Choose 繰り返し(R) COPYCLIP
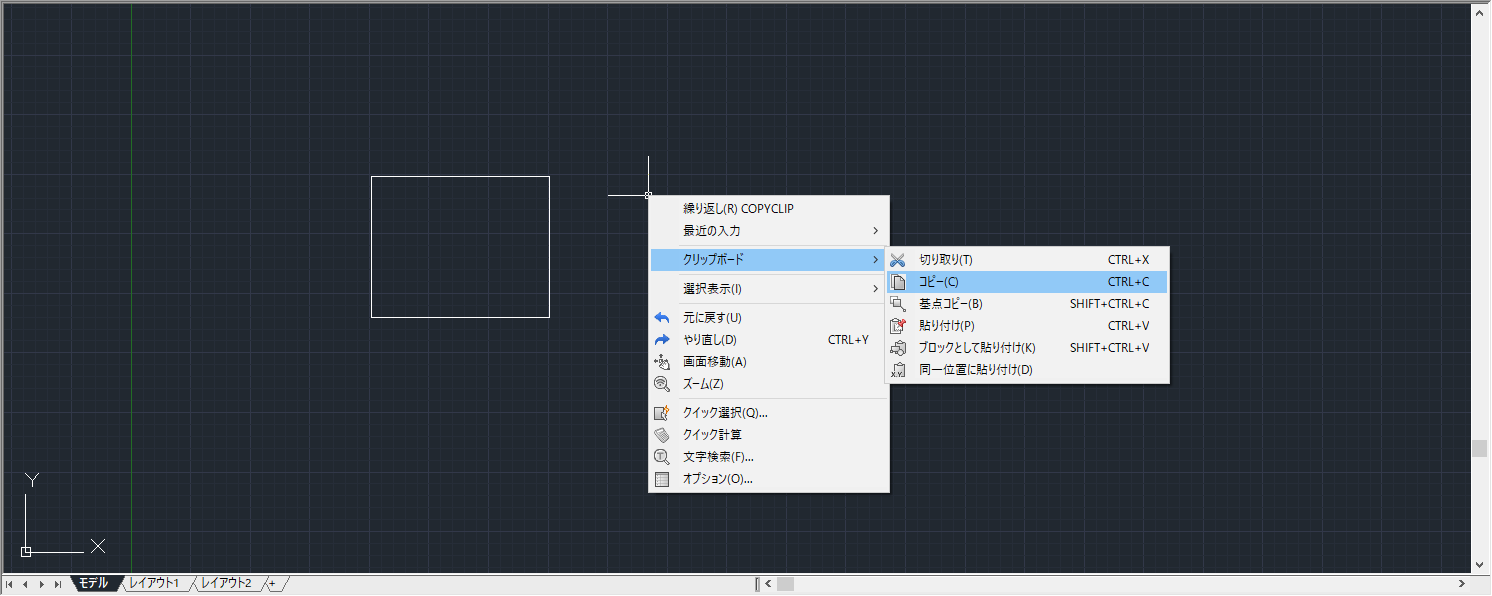The image size is (1492, 596). (768, 209)
